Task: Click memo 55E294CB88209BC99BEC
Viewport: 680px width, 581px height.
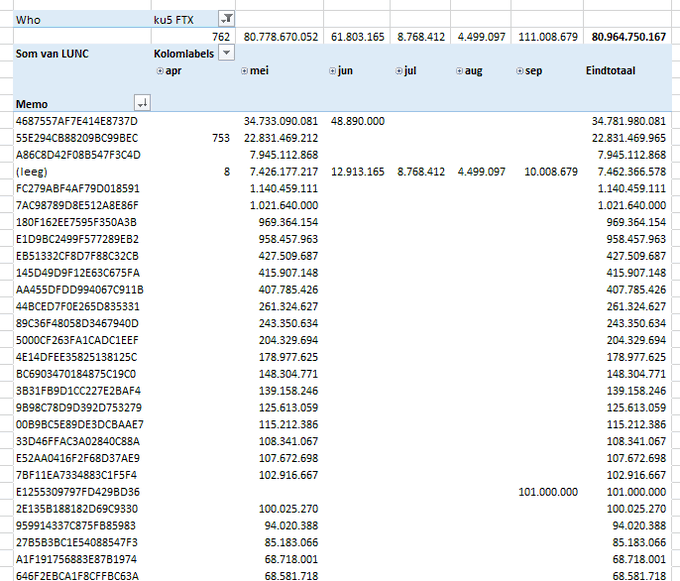Action: pyautogui.click(x=77, y=138)
